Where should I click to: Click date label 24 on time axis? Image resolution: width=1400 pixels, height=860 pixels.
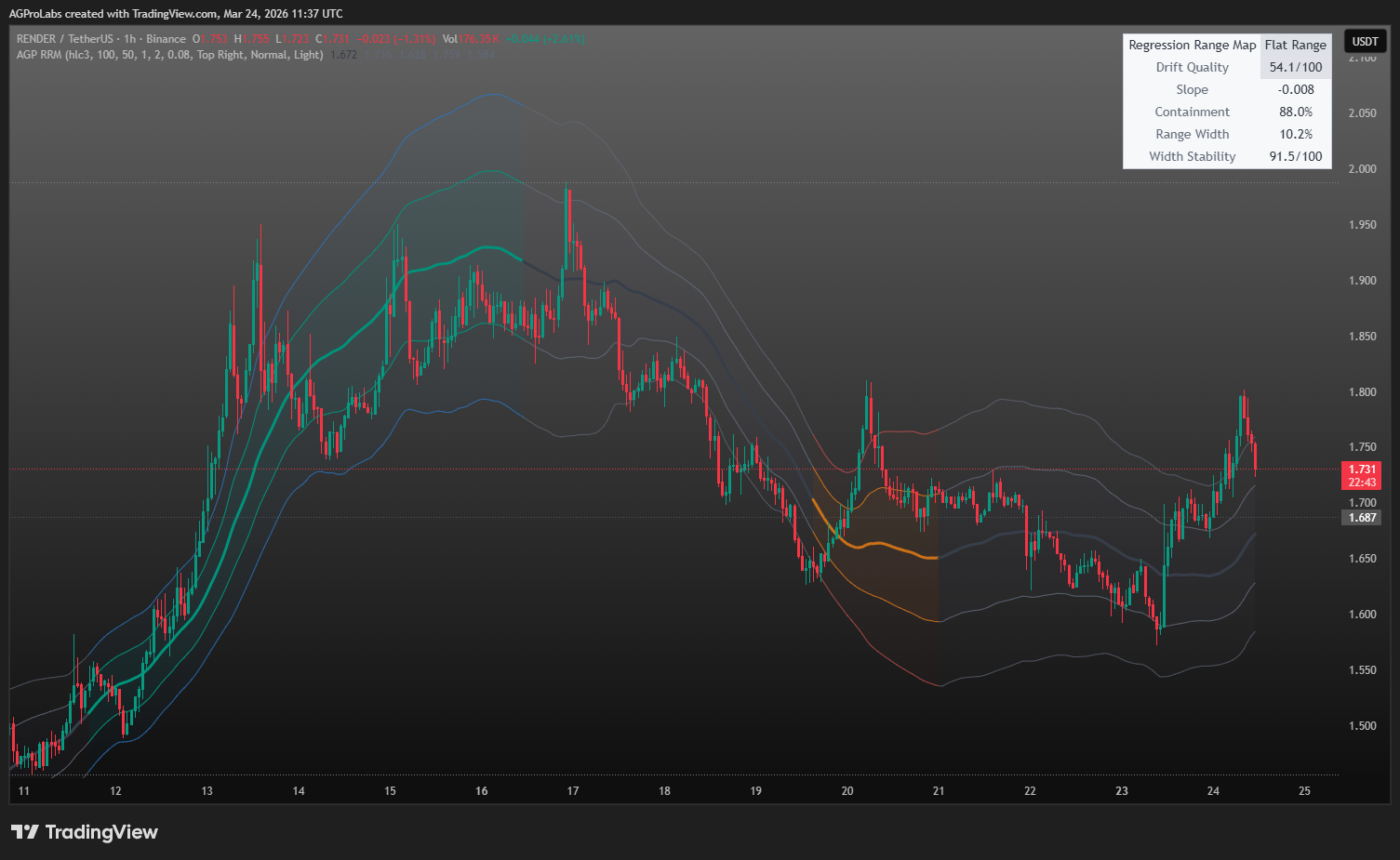click(x=1213, y=791)
